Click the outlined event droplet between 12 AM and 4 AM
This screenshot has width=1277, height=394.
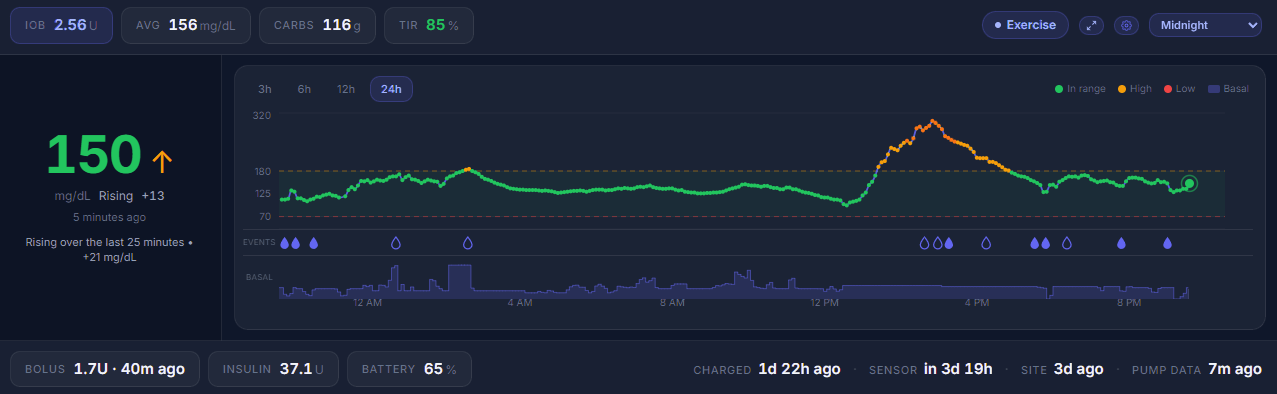tap(467, 243)
